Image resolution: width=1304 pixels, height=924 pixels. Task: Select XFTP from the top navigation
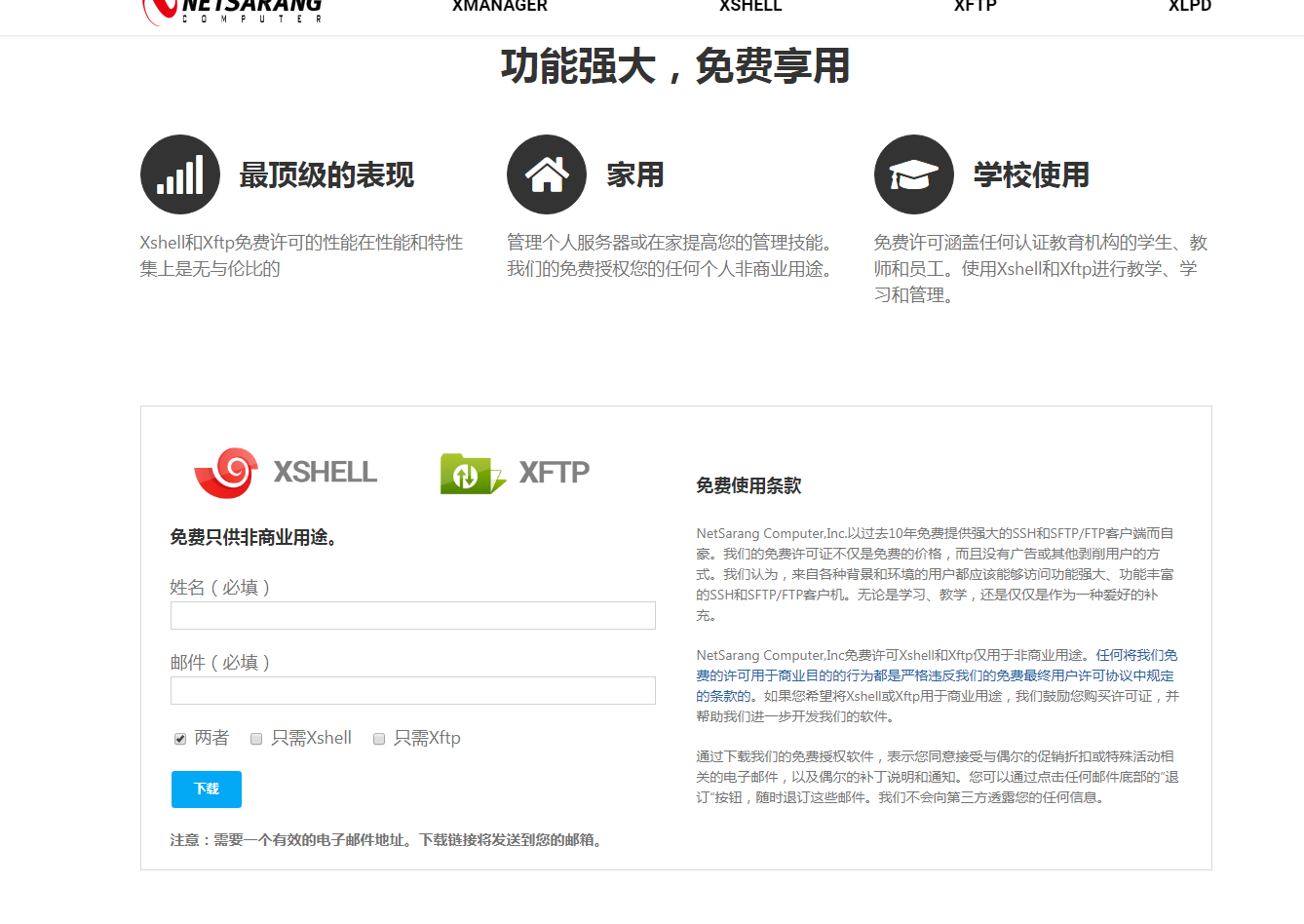tap(974, 7)
